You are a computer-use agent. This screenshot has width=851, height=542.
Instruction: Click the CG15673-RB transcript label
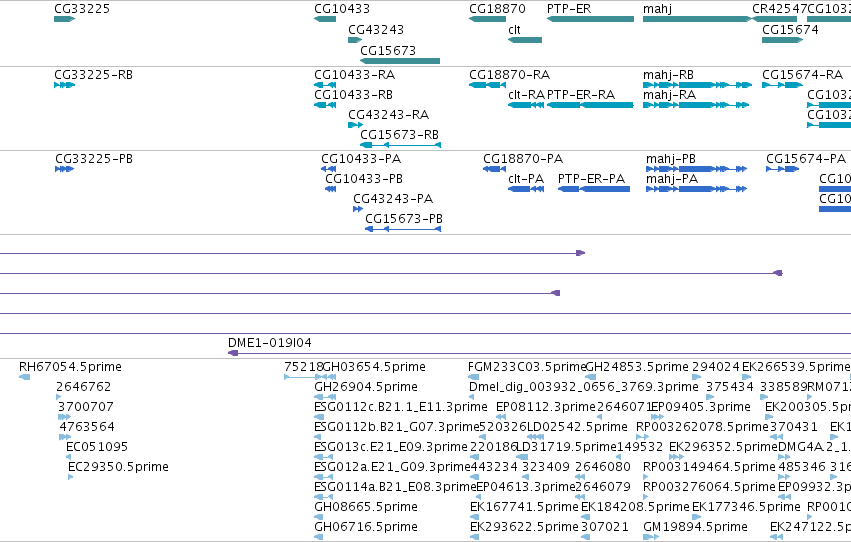pyautogui.click(x=399, y=135)
